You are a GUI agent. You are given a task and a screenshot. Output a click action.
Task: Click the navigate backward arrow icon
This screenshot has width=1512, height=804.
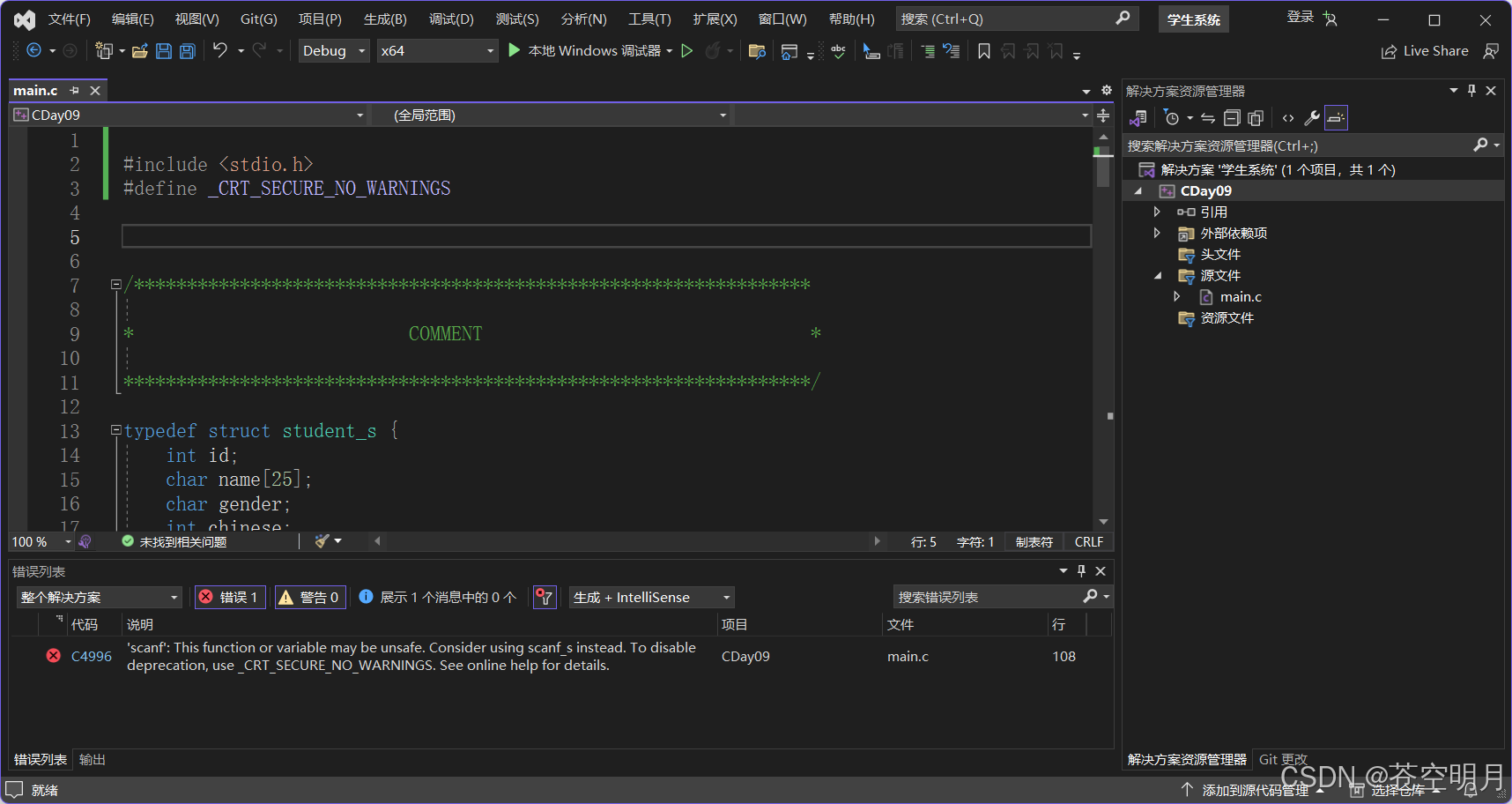pos(33,51)
